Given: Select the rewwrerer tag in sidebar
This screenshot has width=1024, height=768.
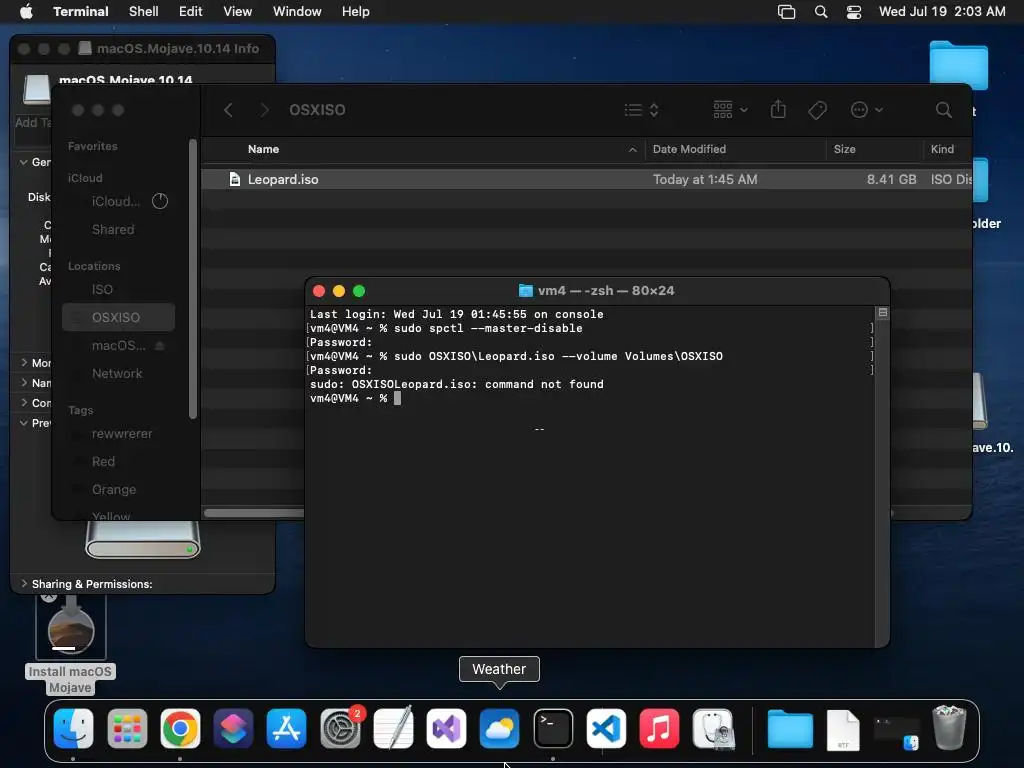Looking at the screenshot, I should click(120, 433).
